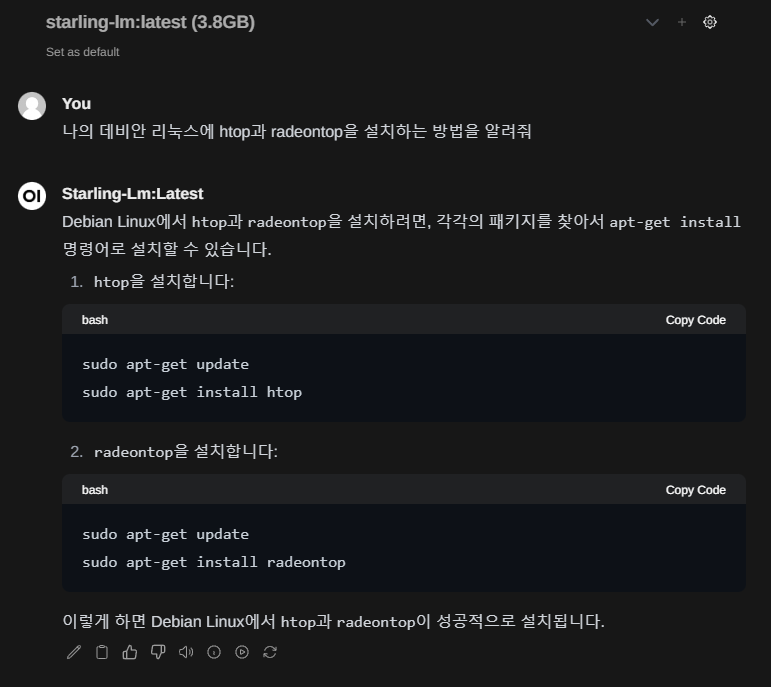Click the Starling-Lm model avatar icon

(32, 195)
